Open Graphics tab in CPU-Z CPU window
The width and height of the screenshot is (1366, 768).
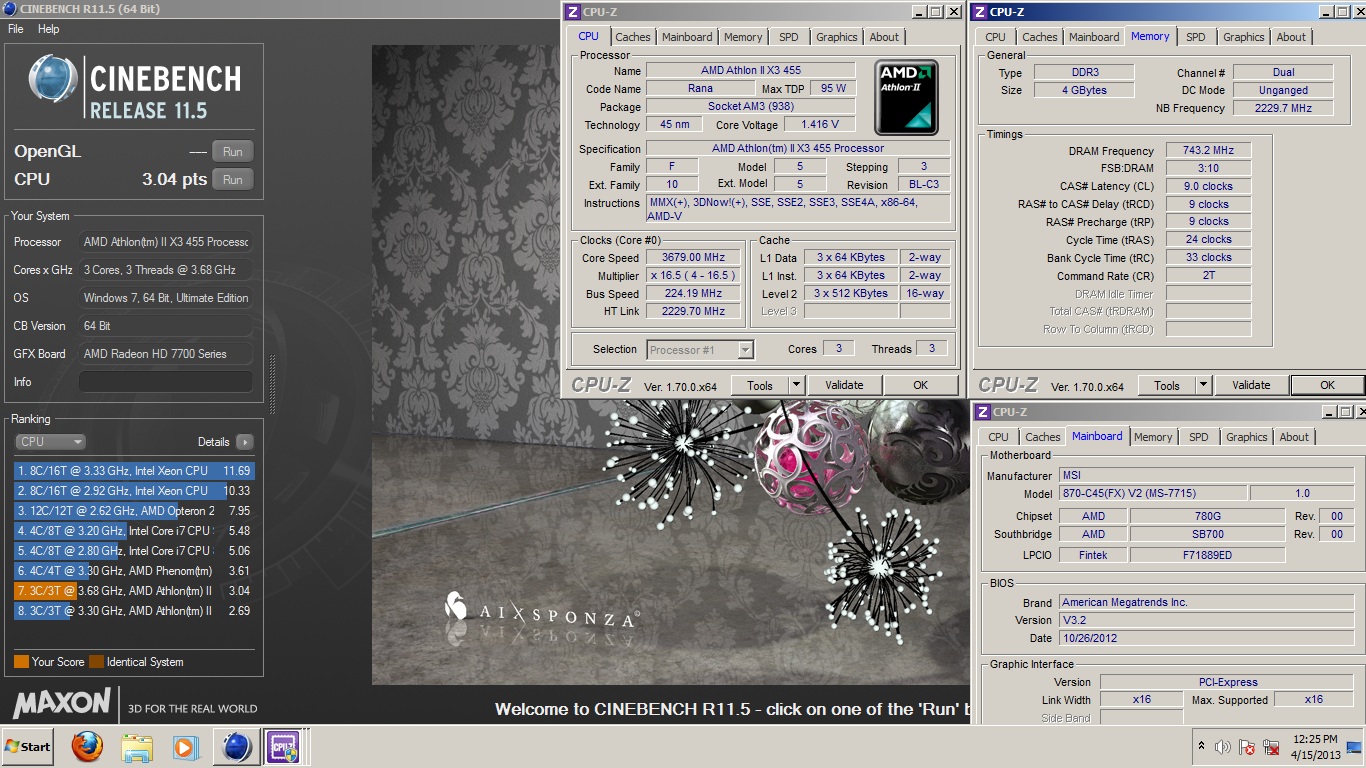[837, 37]
